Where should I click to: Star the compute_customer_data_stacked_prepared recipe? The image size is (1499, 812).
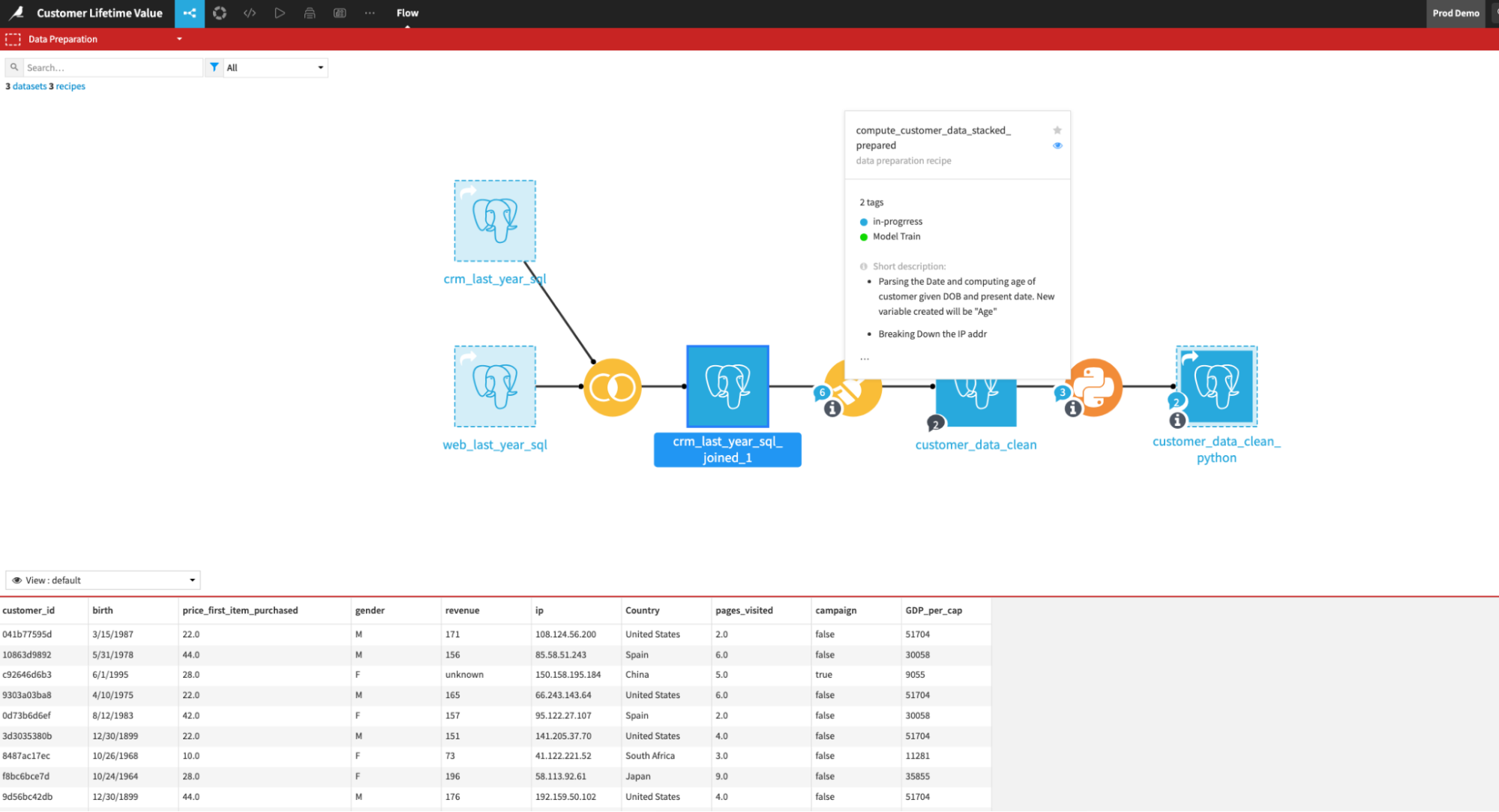[1057, 130]
